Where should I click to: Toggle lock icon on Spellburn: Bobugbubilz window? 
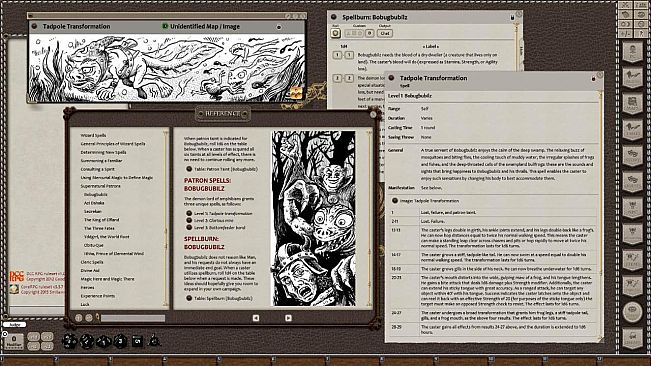pos(512,17)
